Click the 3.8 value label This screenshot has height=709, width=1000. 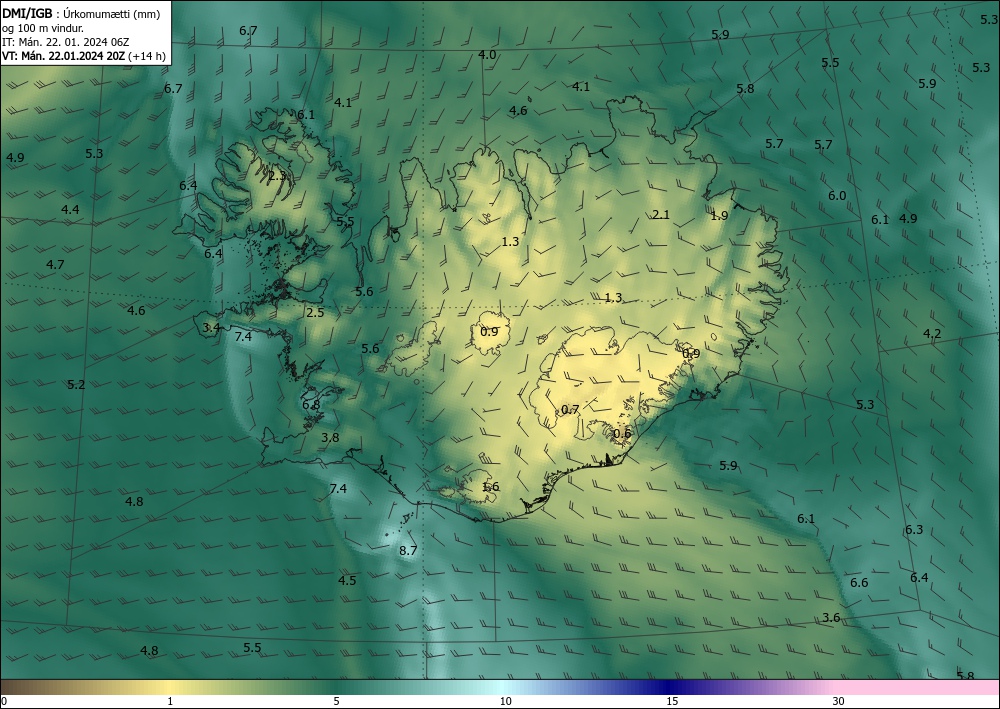click(330, 437)
